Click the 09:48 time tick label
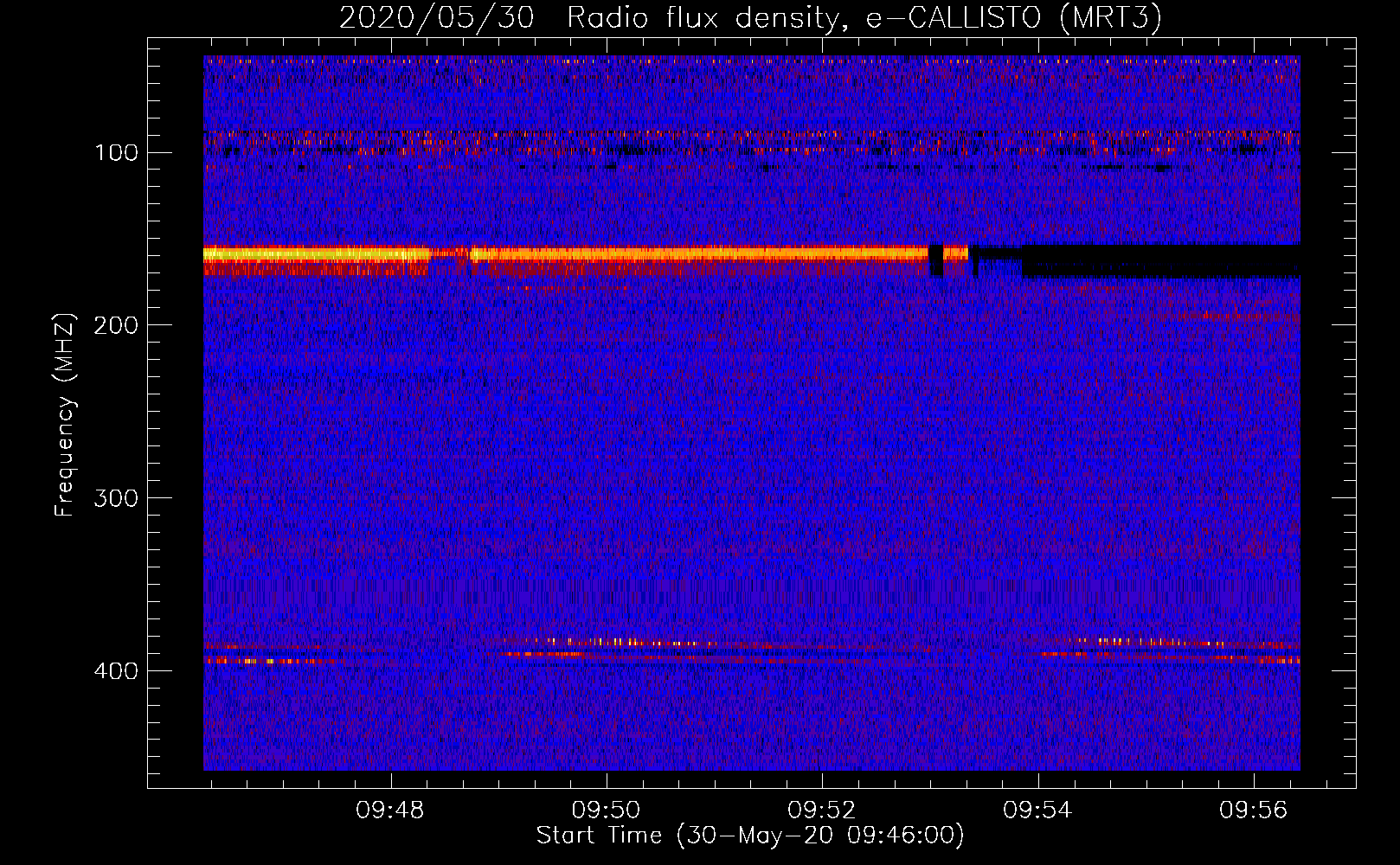Viewport: 1400px width, 865px height. click(x=390, y=811)
